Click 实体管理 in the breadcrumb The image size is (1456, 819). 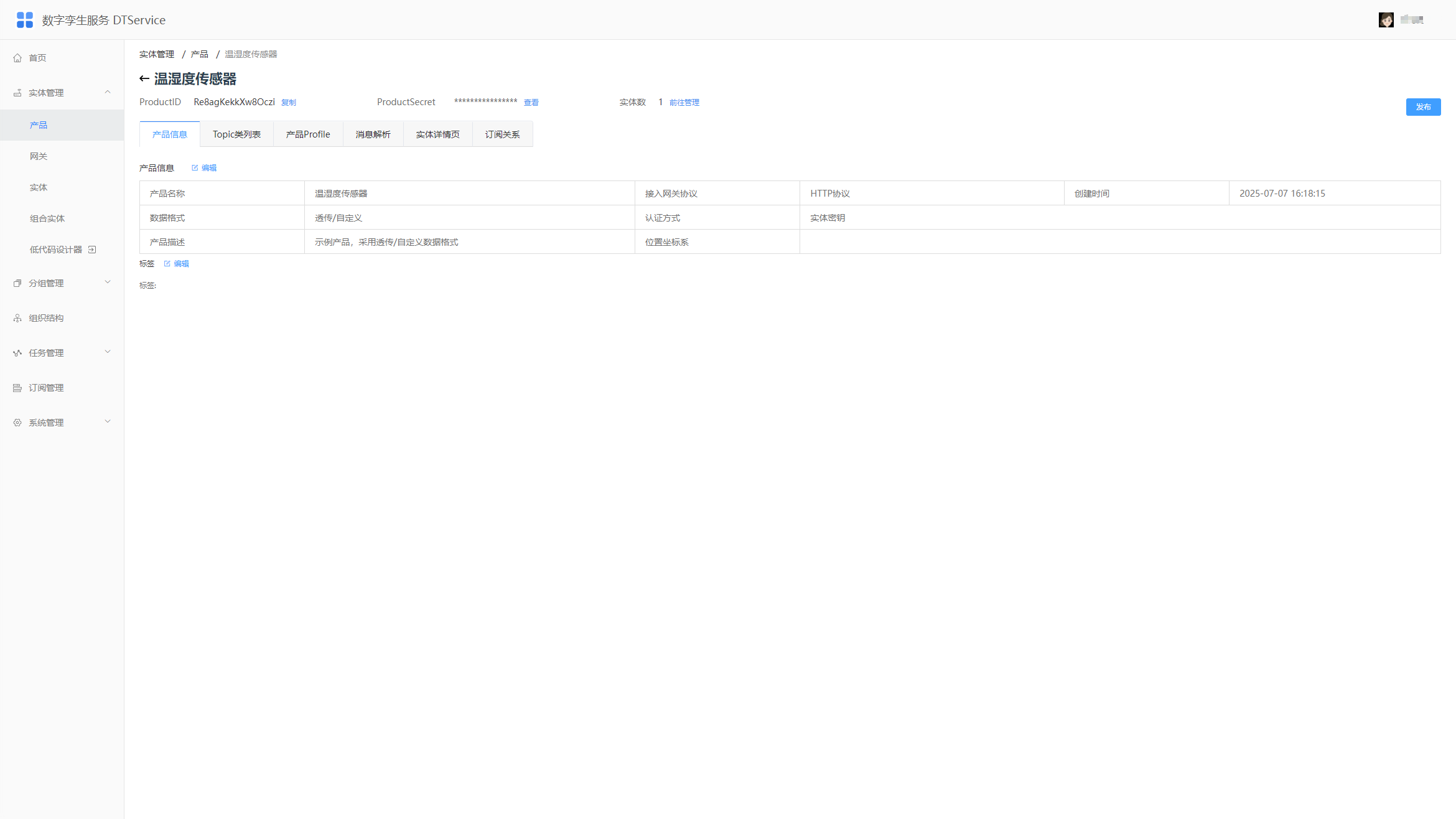coord(157,55)
